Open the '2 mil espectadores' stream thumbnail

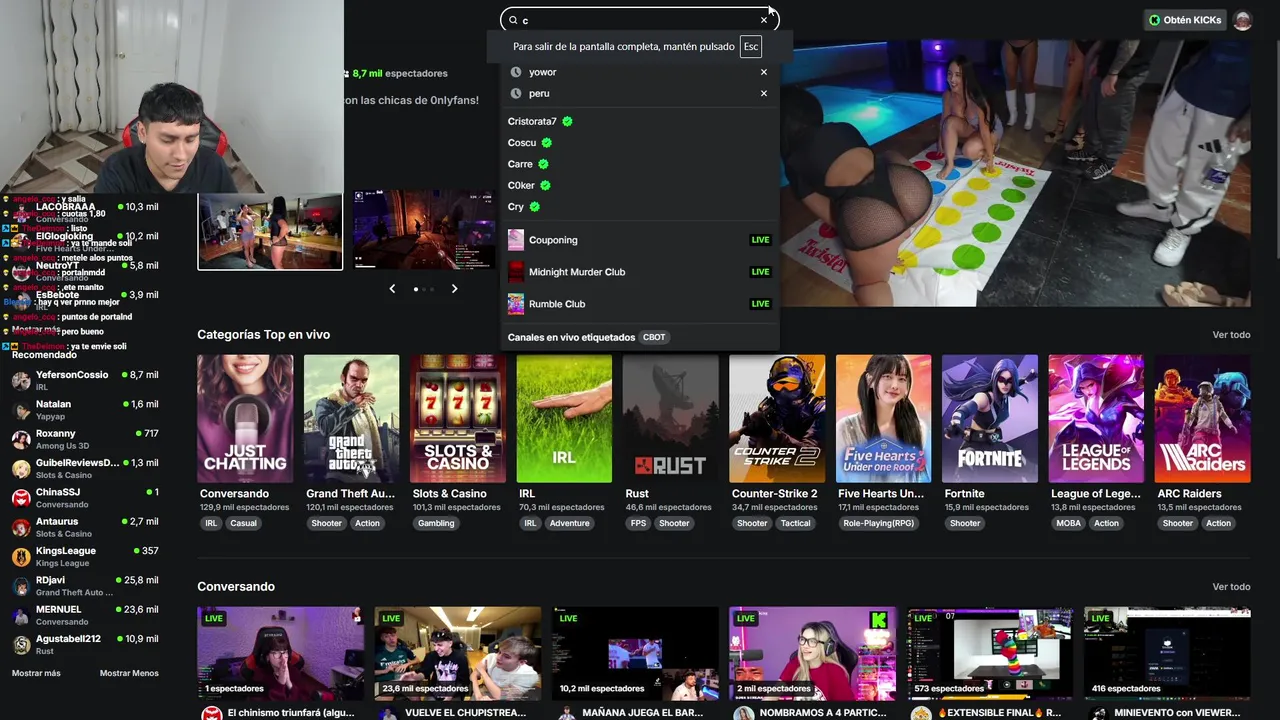812,653
